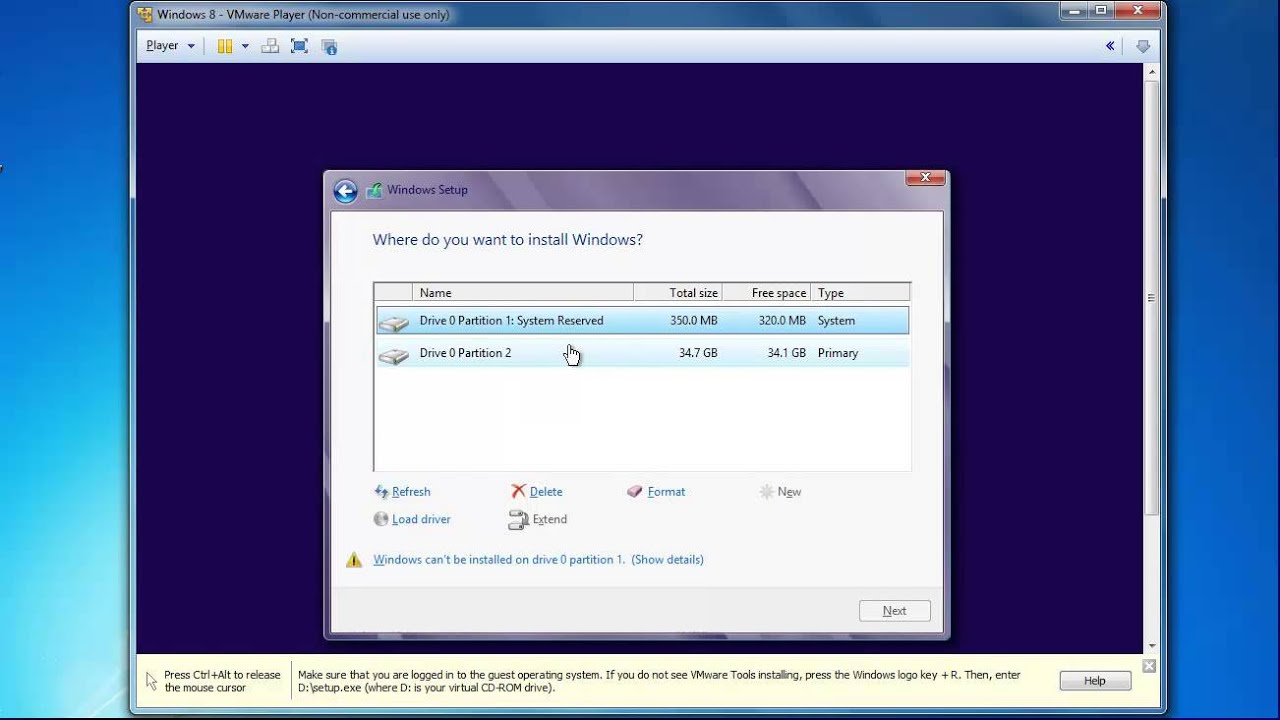The image size is (1280, 720).
Task: Click the System type cell
Action: point(836,321)
